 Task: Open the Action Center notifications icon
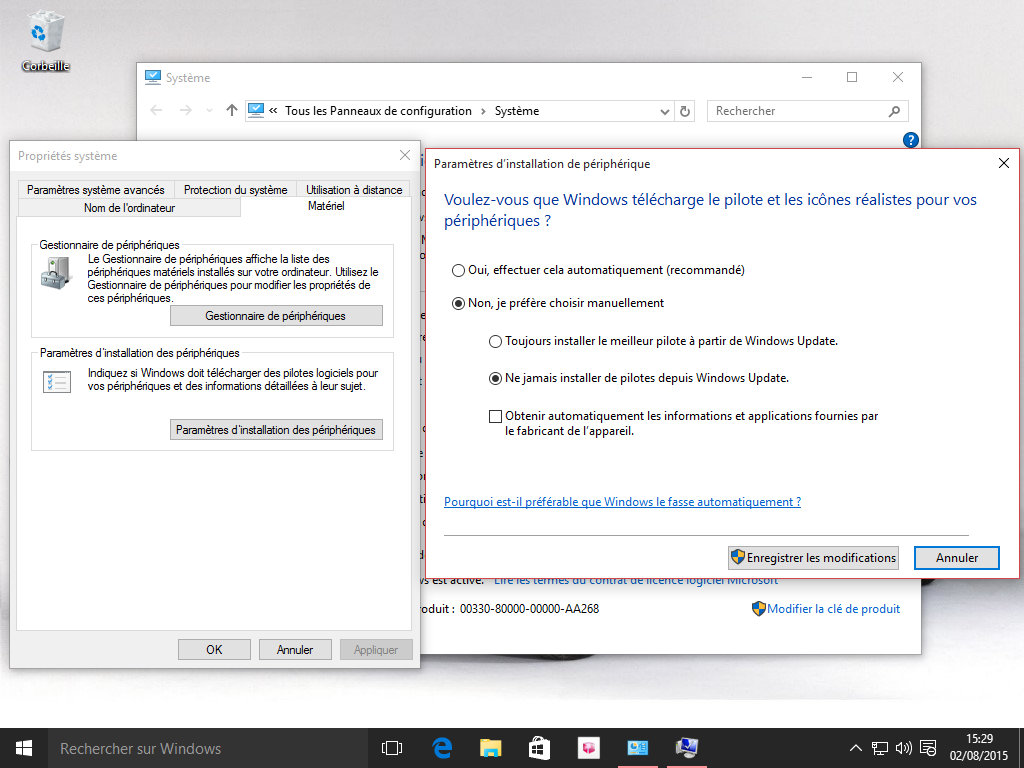tap(928, 748)
